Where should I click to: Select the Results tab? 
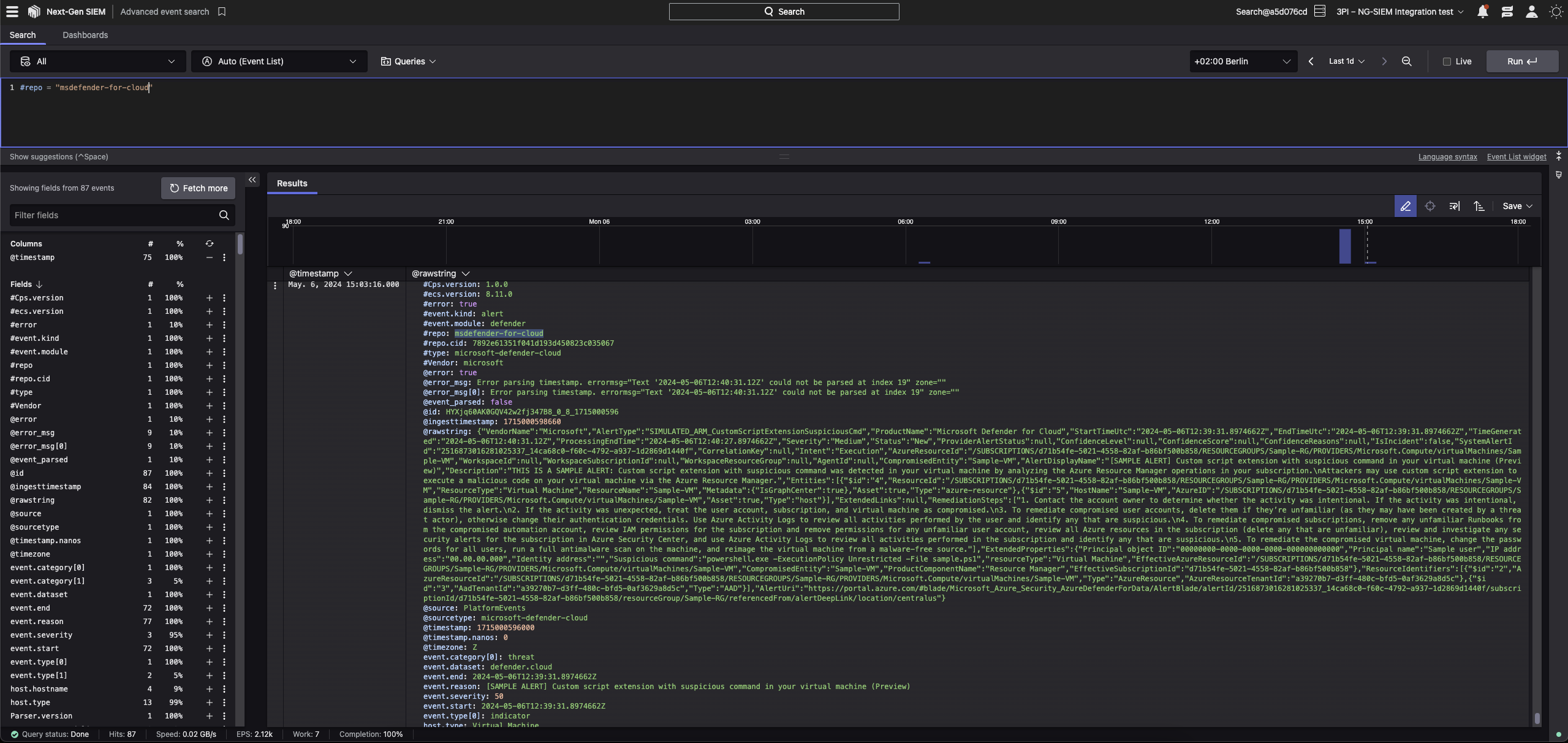click(x=292, y=183)
